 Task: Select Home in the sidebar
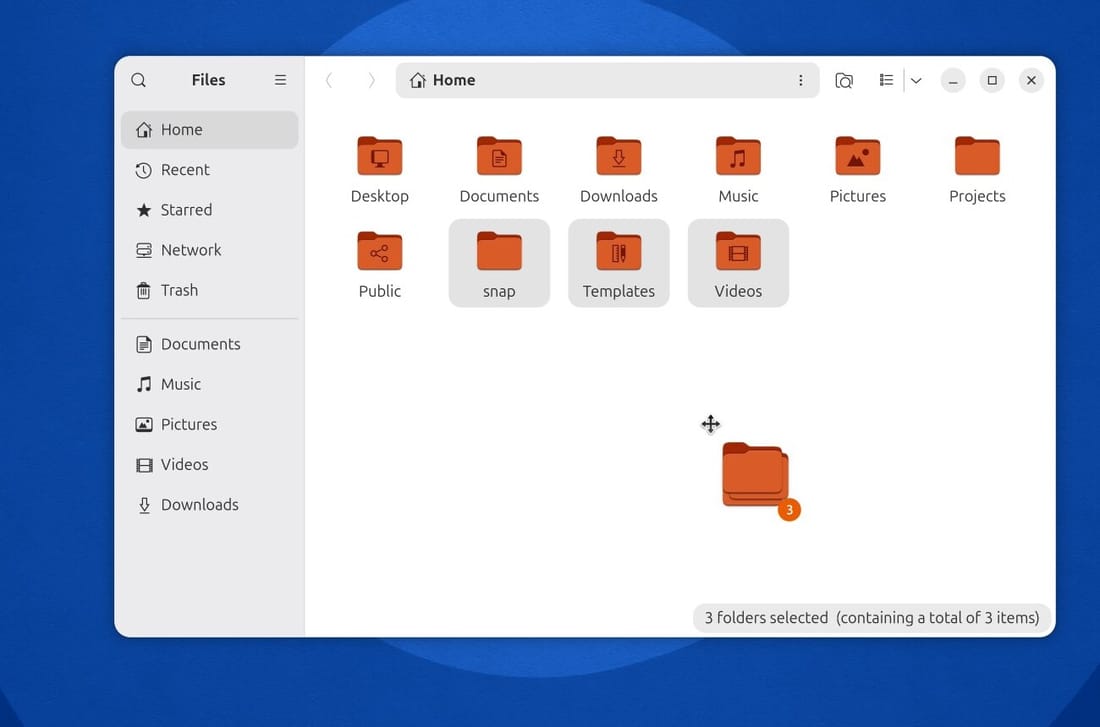209,130
